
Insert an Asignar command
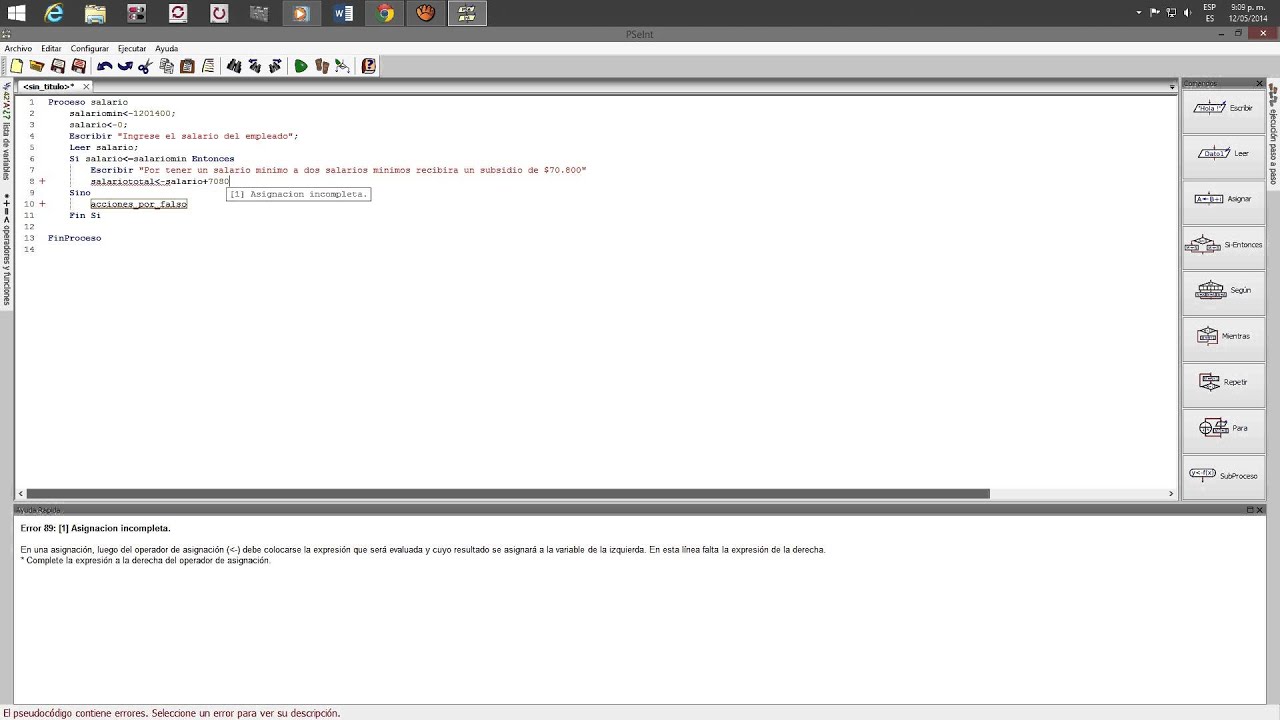coord(1223,199)
